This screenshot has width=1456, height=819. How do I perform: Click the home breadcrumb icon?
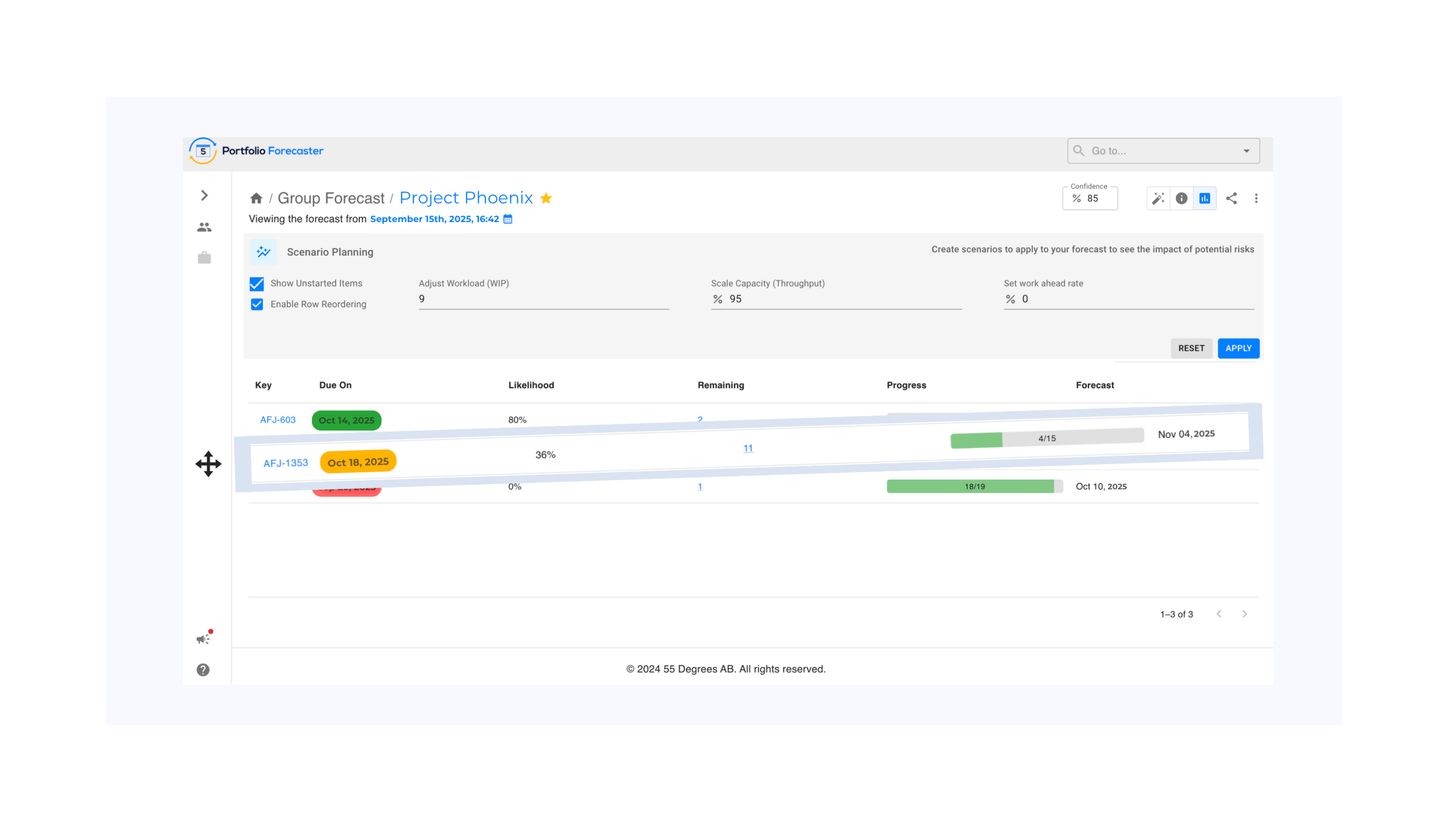pyautogui.click(x=256, y=198)
